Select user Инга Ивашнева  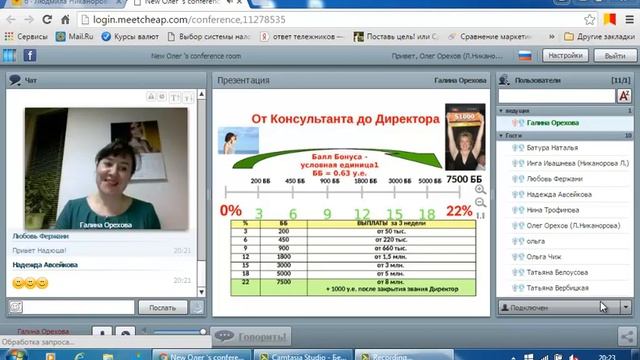pos(565,163)
